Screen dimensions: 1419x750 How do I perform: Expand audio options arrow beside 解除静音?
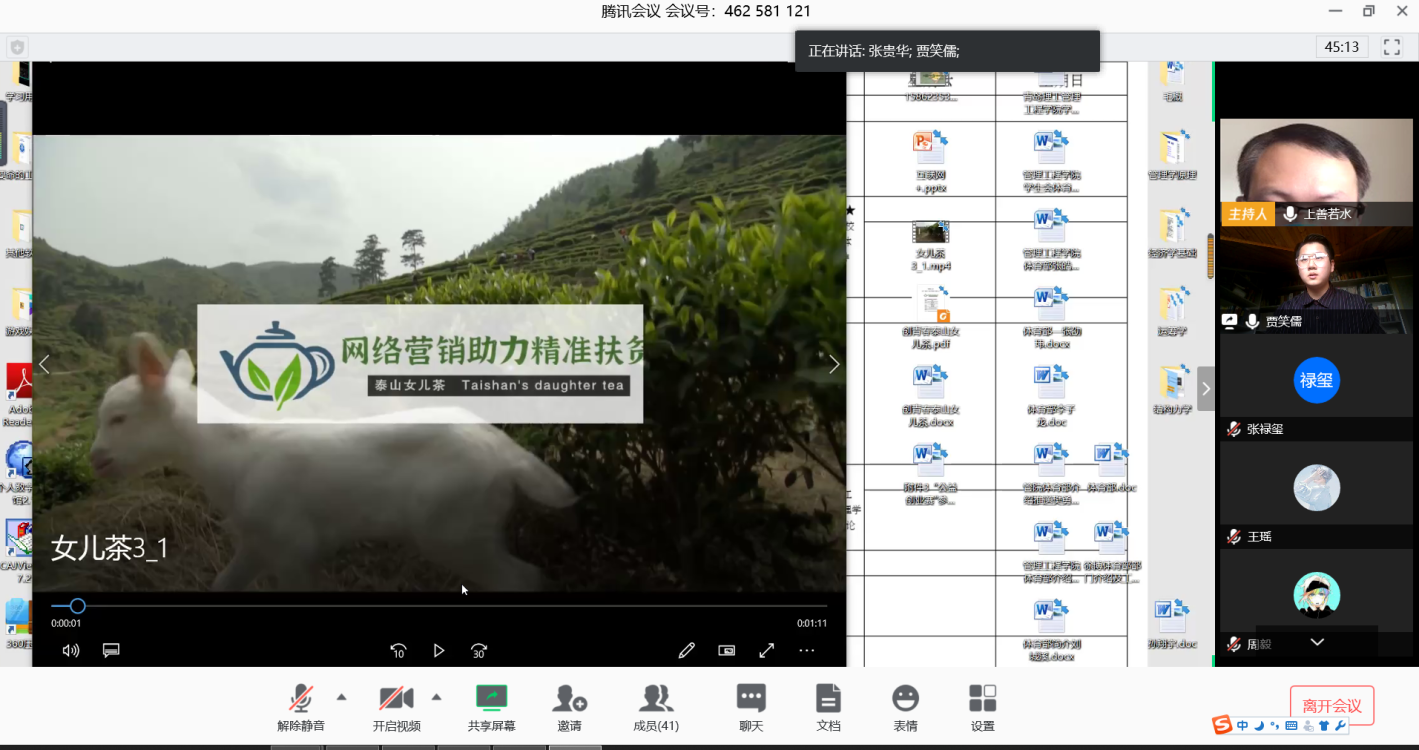click(x=341, y=697)
